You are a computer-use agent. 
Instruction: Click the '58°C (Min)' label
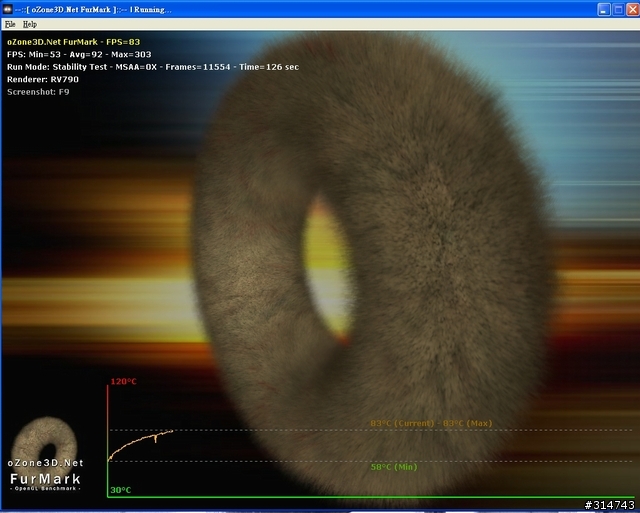click(x=394, y=467)
